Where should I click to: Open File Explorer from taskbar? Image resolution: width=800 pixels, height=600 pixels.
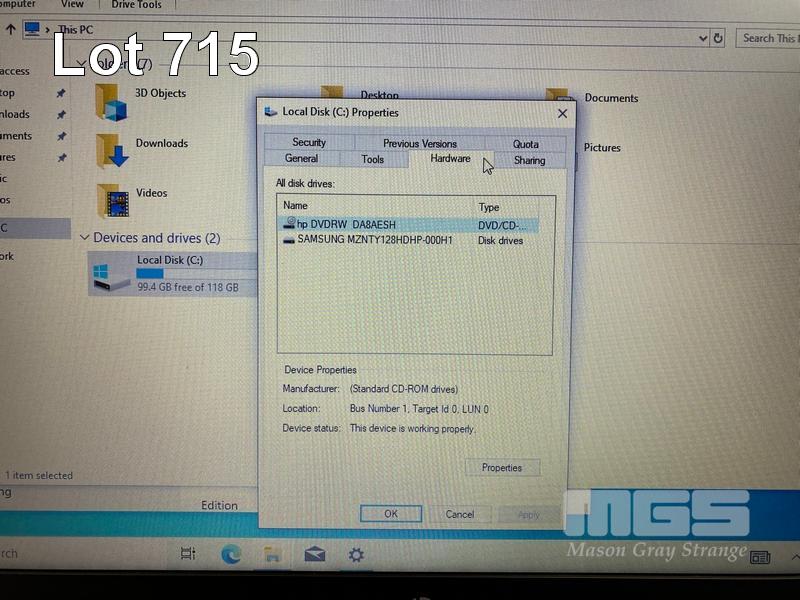273,554
